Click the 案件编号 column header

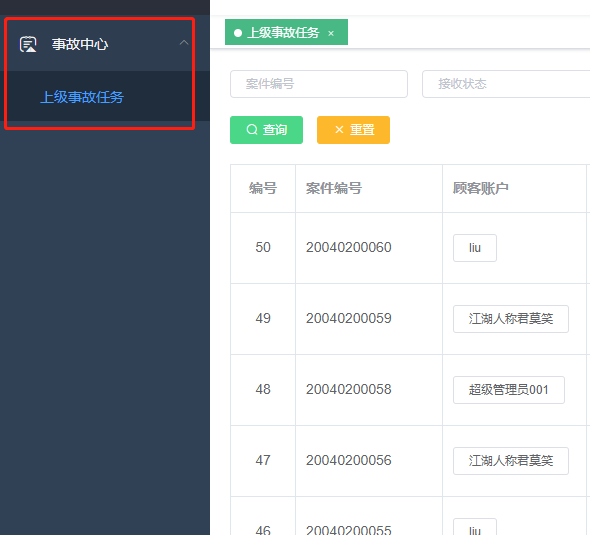(334, 188)
